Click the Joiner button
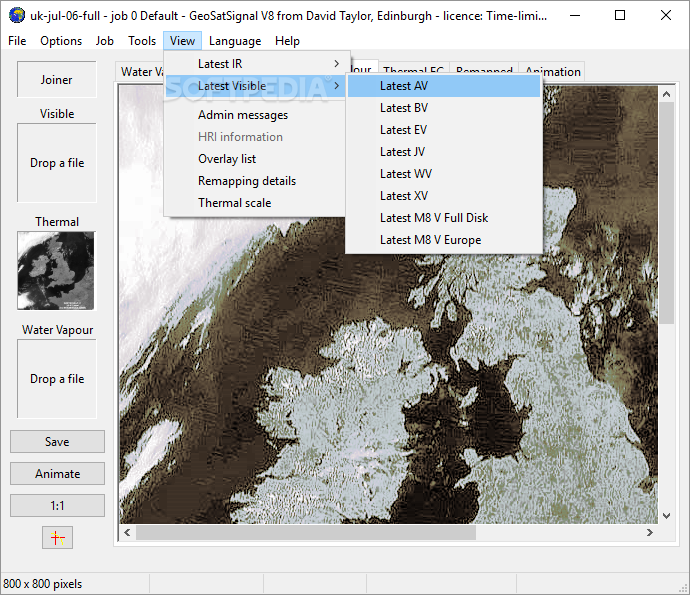This screenshot has height=595, width=690. [x=57, y=80]
